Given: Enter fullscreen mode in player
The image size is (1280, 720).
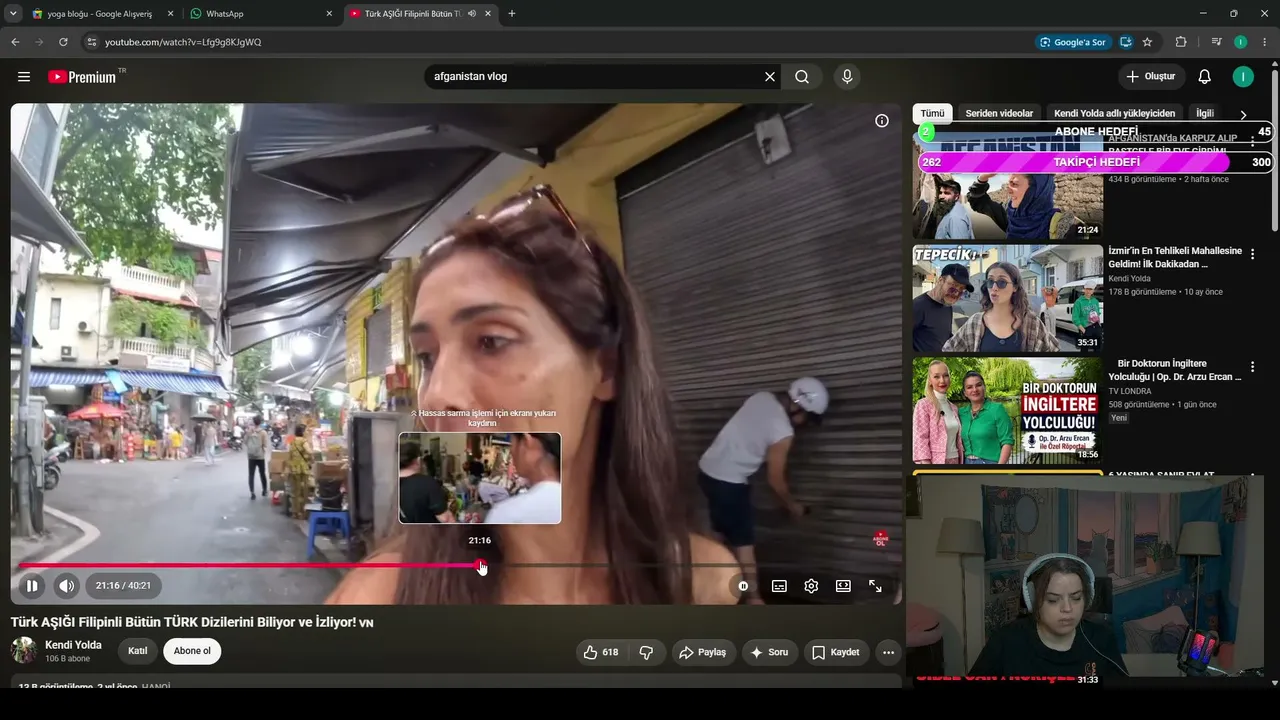Looking at the screenshot, I should point(875,586).
